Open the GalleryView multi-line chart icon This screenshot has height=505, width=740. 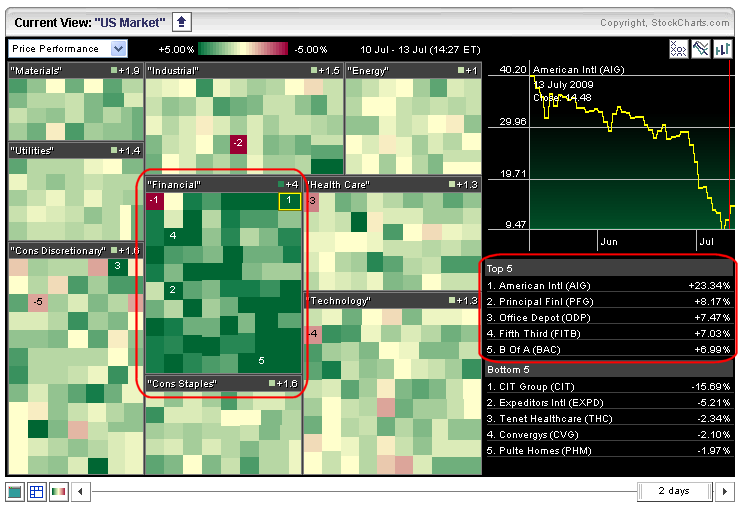[x=700, y=49]
